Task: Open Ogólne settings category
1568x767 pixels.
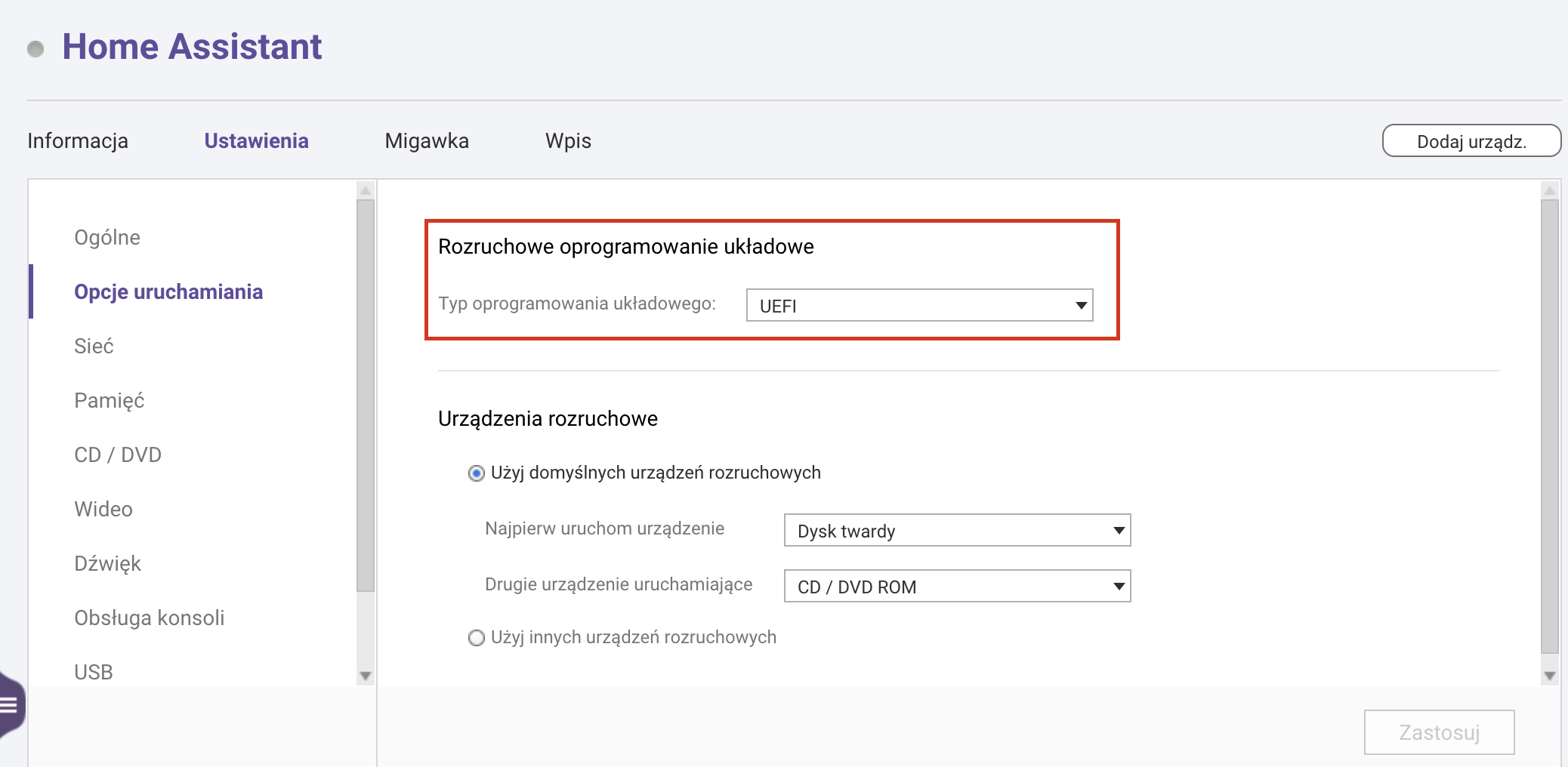Action: click(x=107, y=237)
